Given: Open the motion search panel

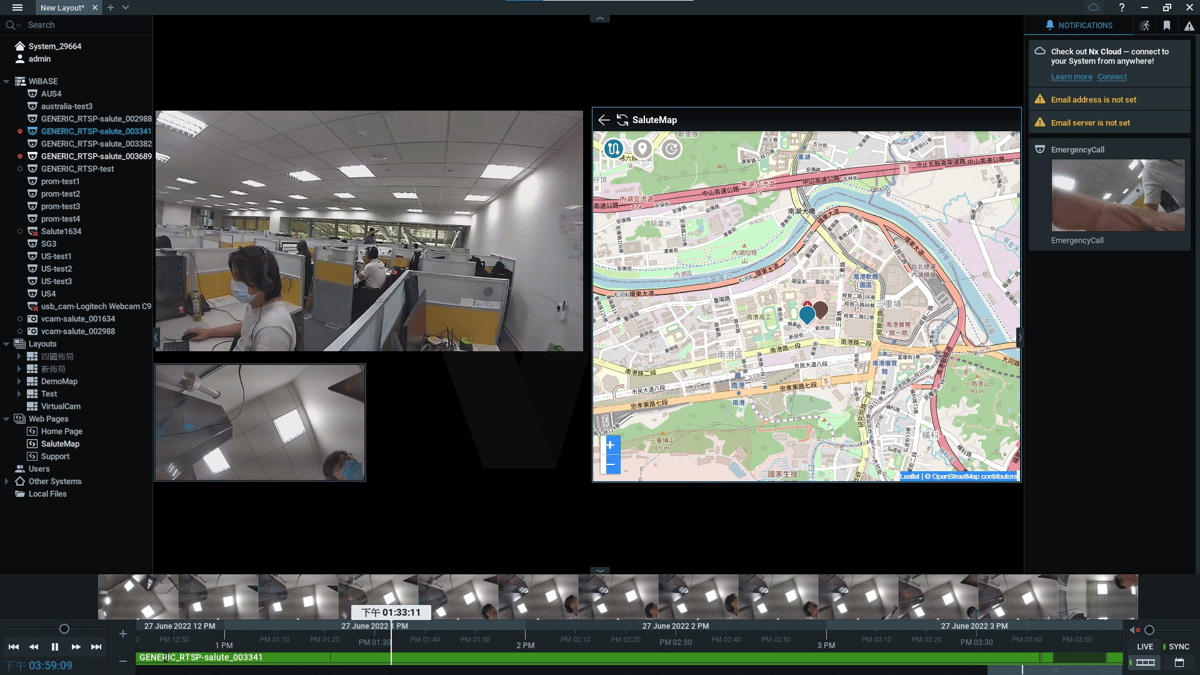Looking at the screenshot, I should (x=1144, y=25).
